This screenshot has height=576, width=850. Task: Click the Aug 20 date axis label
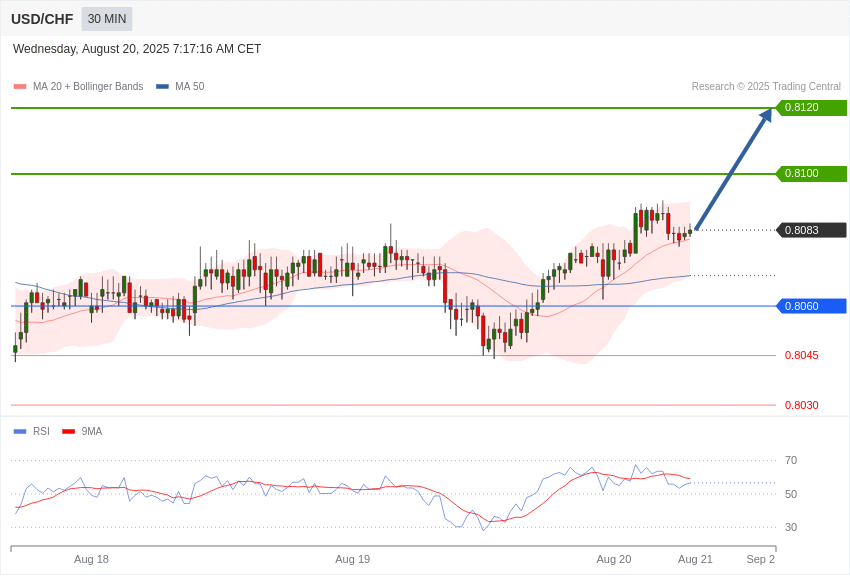[x=614, y=559]
